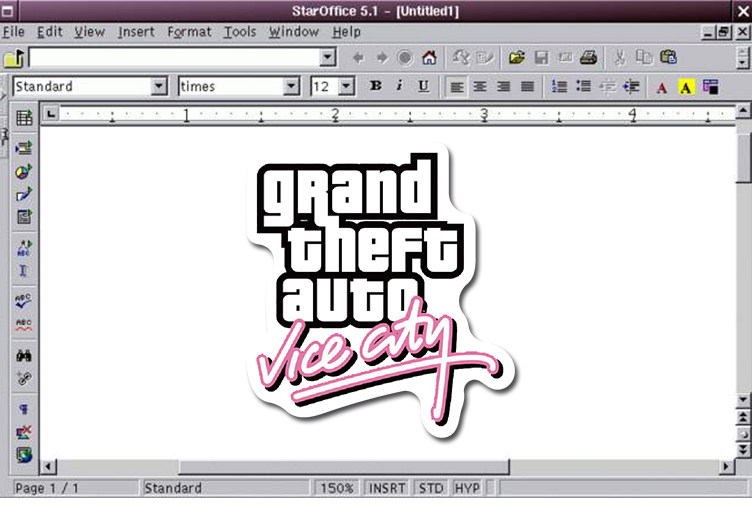Click the increase indent icon
This screenshot has height=520, width=752.
coord(632,87)
